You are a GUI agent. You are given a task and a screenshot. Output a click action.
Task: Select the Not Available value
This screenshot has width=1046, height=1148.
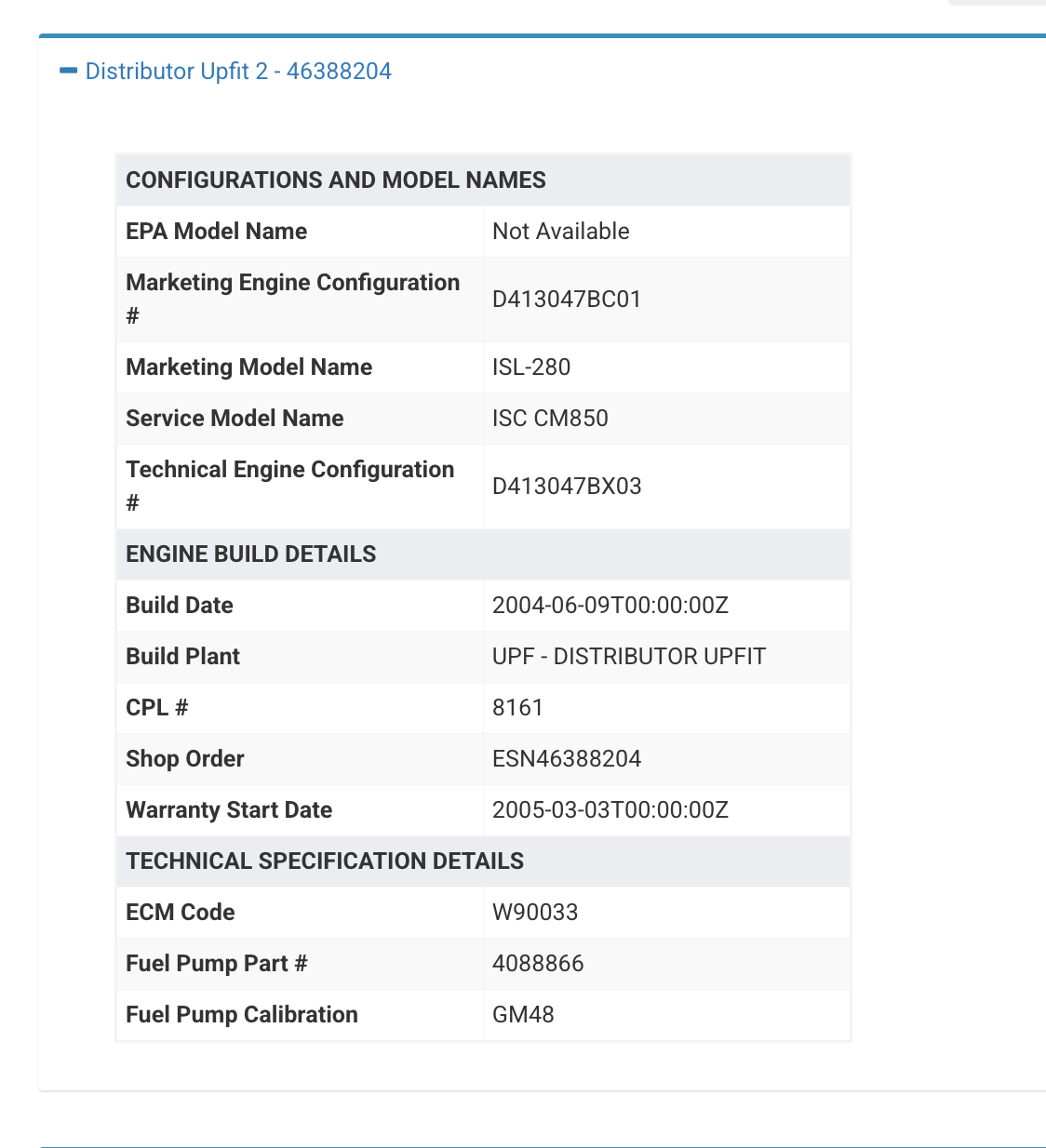coord(561,232)
